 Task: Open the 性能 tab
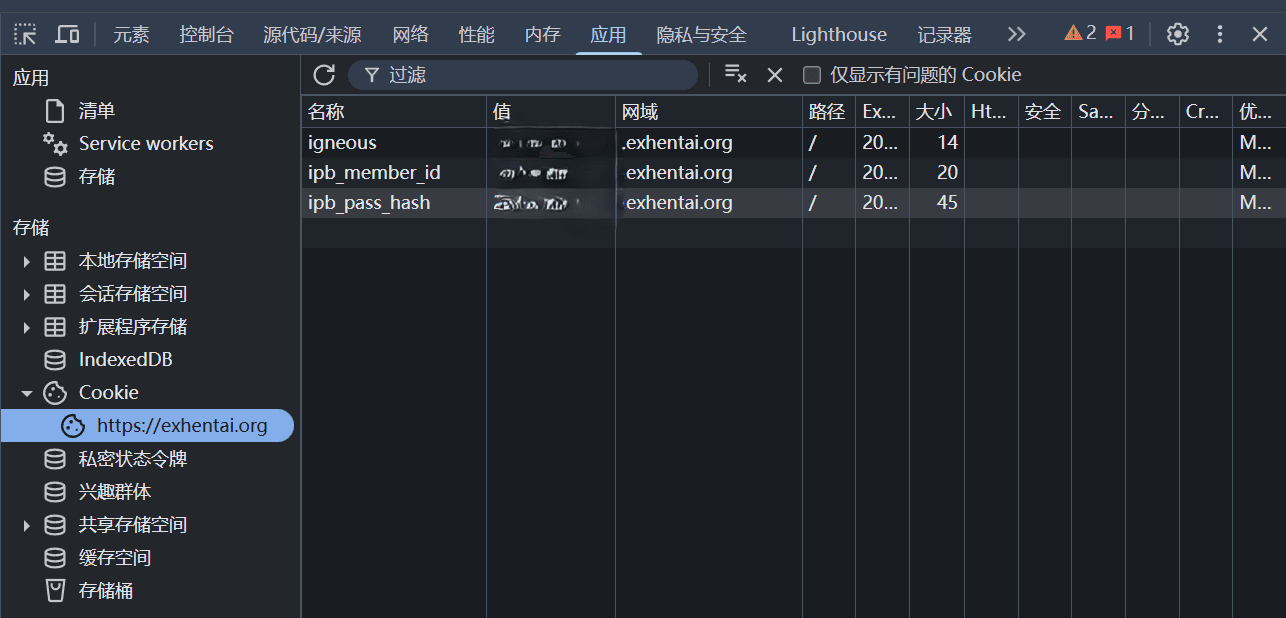[x=476, y=35]
